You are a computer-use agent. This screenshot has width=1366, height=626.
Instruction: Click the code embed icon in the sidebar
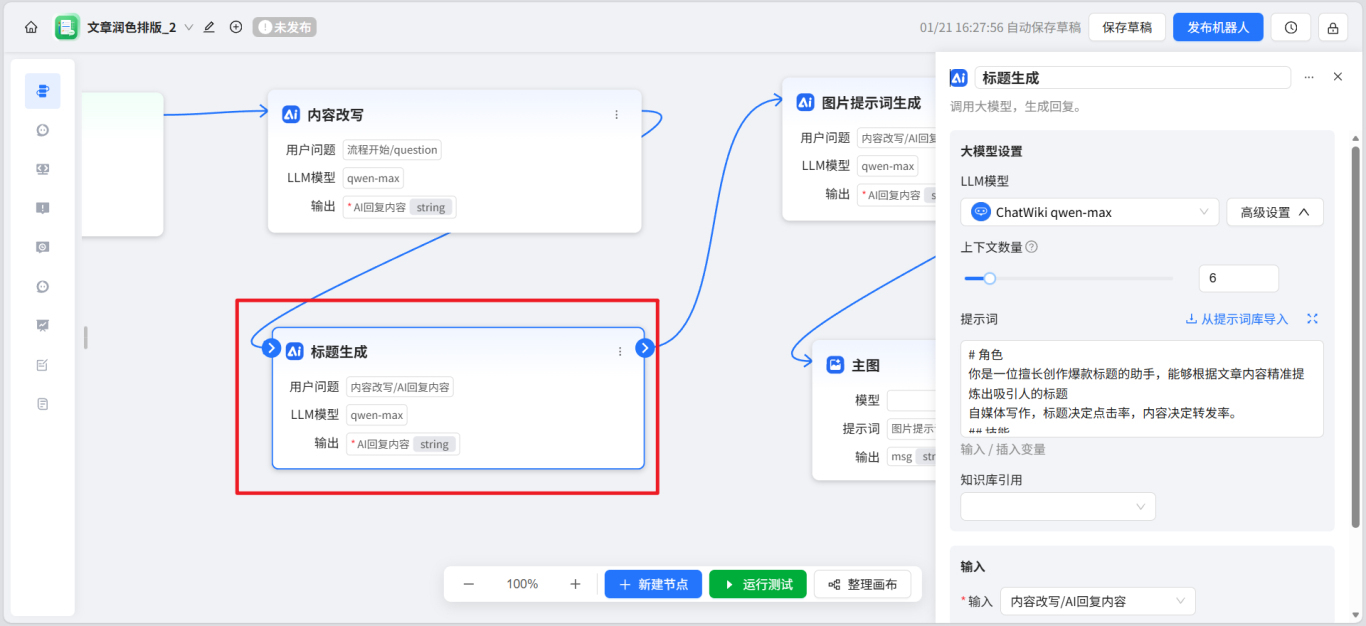[x=42, y=168]
